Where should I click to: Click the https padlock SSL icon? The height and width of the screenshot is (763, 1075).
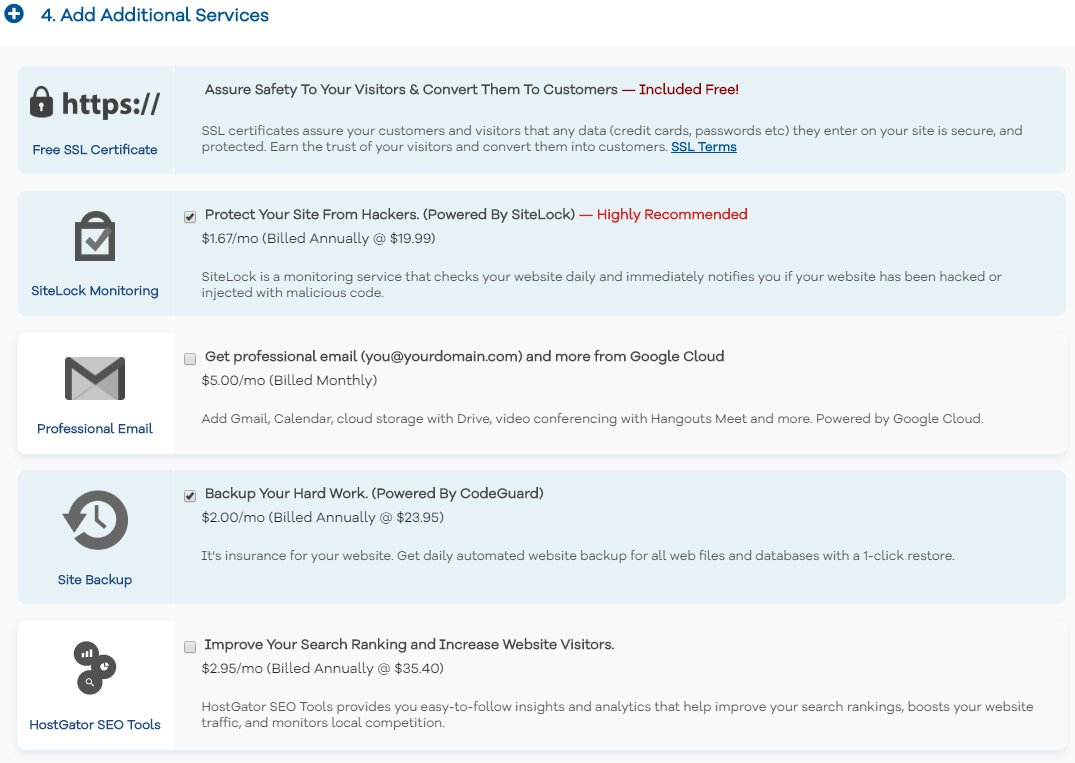click(x=95, y=103)
